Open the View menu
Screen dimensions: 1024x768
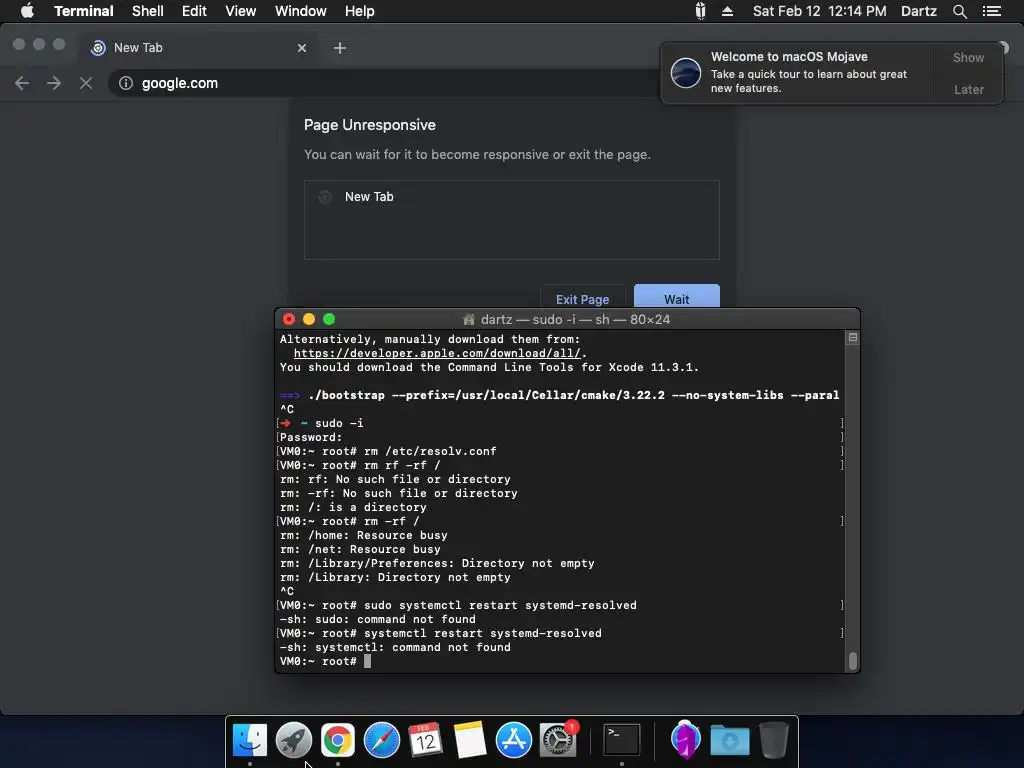[x=240, y=11]
